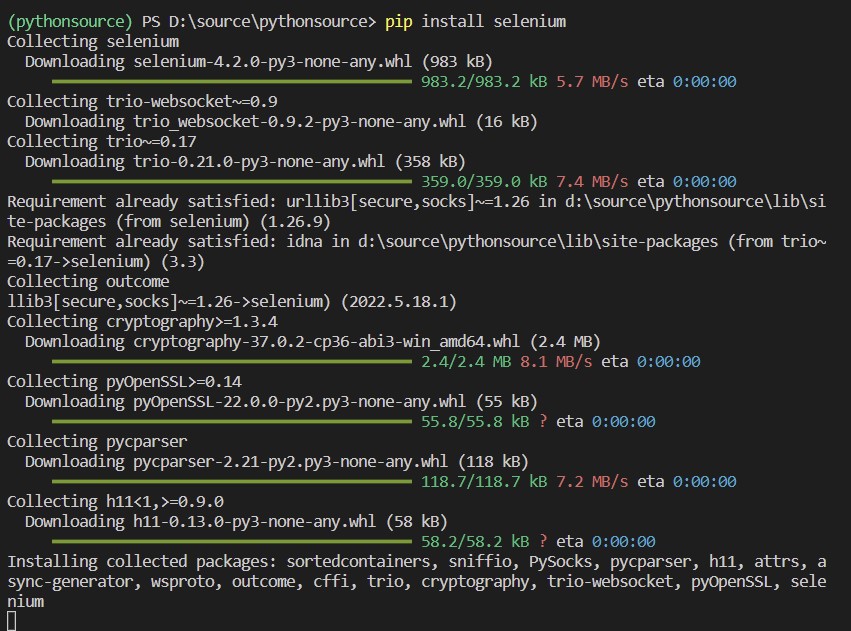Click 'Collecting trio-websocket~=0.9' line
851x631 pixels.
142,101
